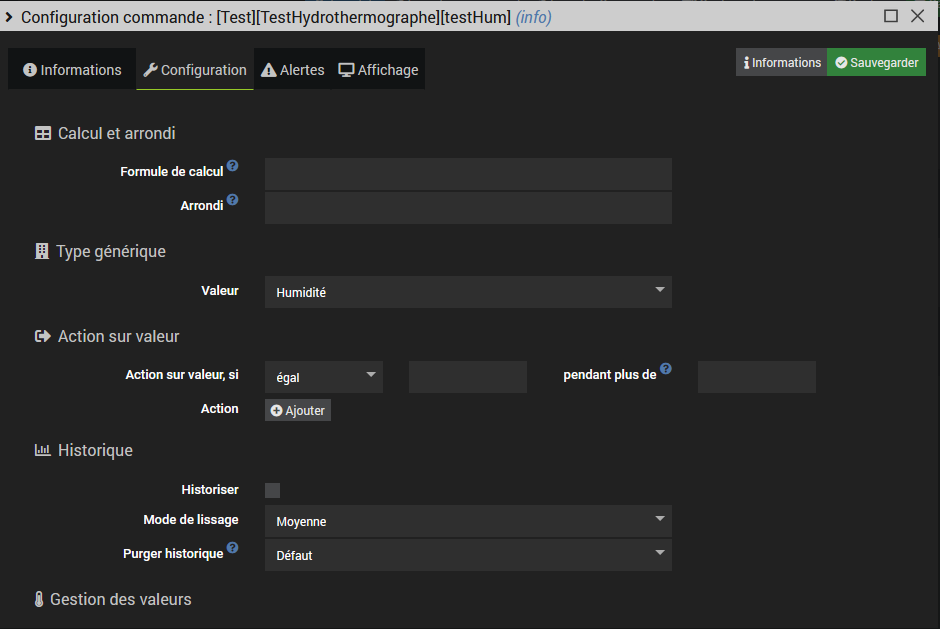Maximize the configuration dialog window
Image resolution: width=940 pixels, height=629 pixels.
click(891, 16)
